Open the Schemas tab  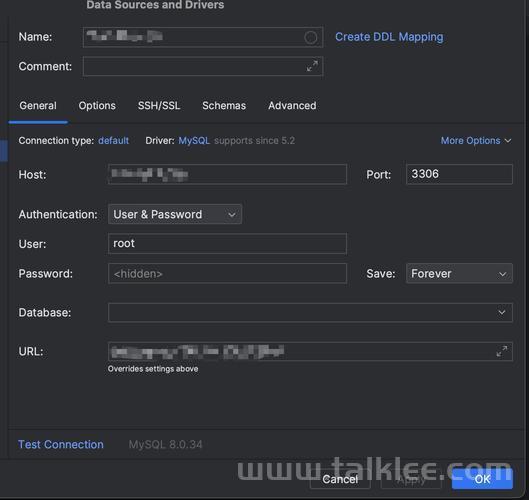pyautogui.click(x=224, y=106)
